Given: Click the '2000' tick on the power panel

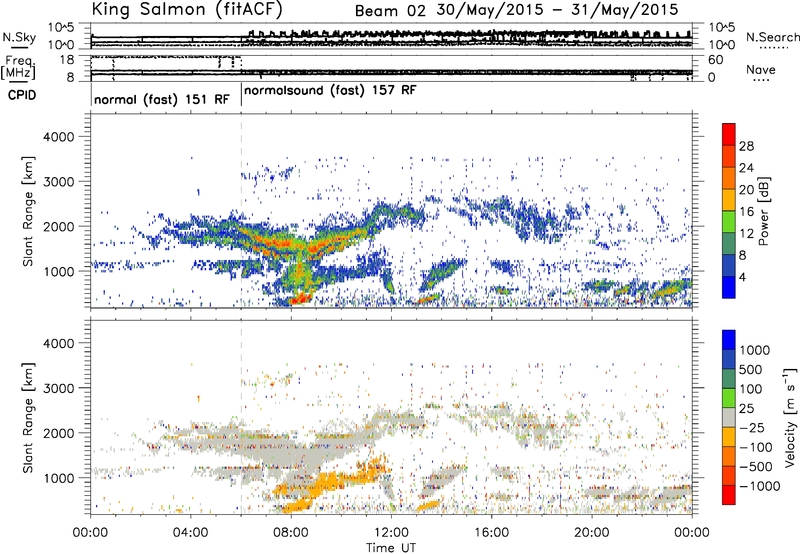Looking at the screenshot, I should [58, 226].
